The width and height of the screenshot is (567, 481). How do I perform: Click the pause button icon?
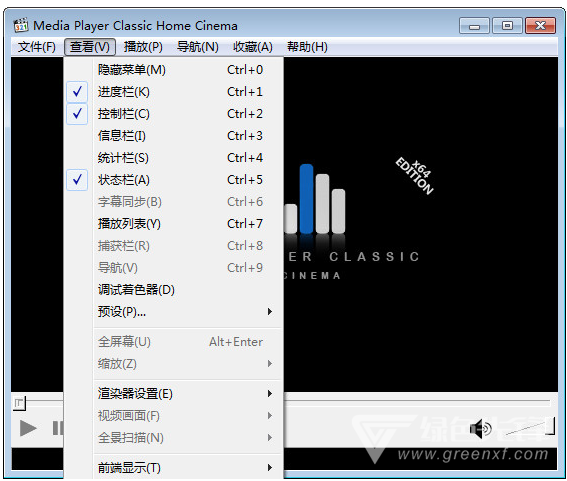click(57, 428)
